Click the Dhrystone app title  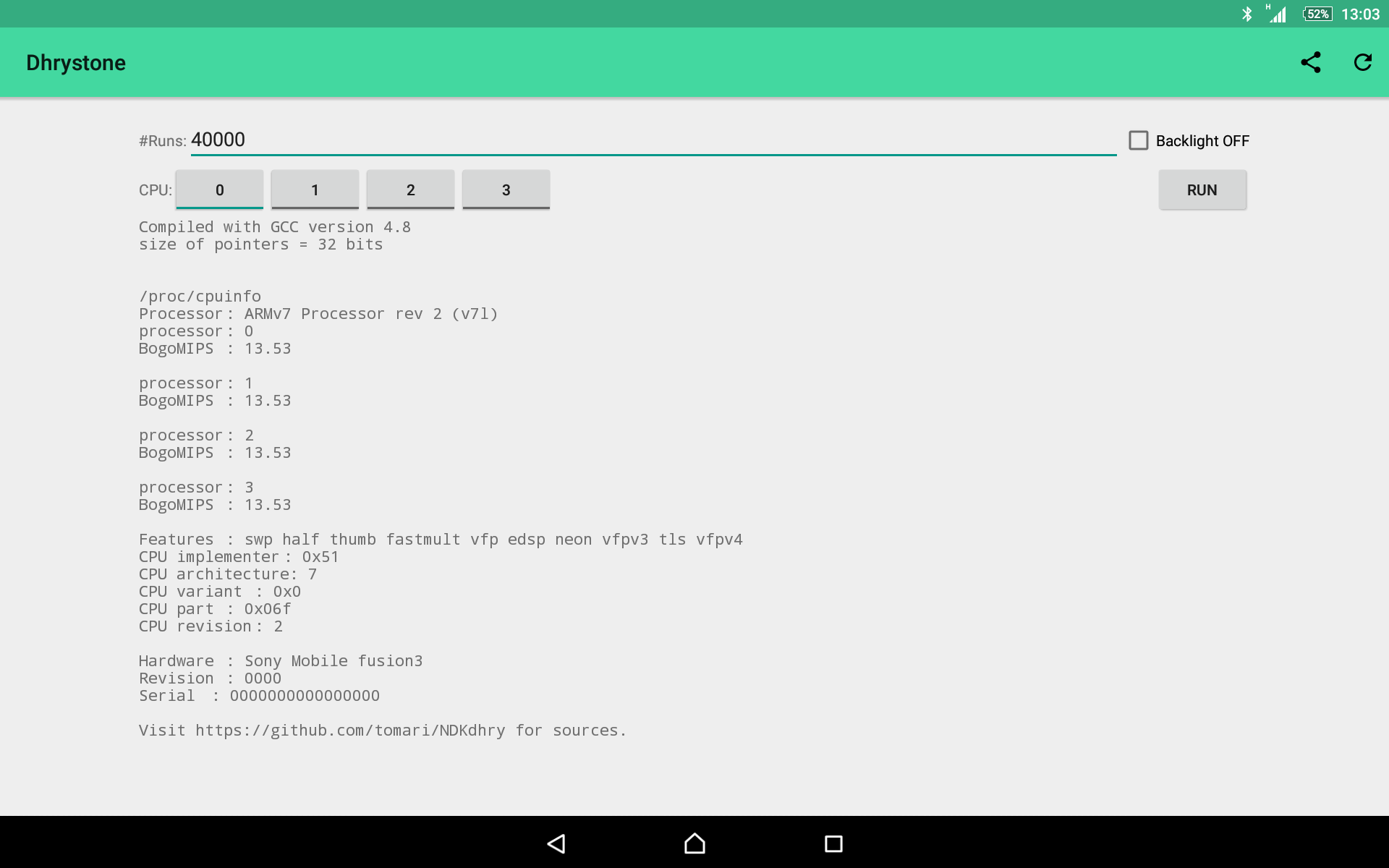click(x=76, y=63)
